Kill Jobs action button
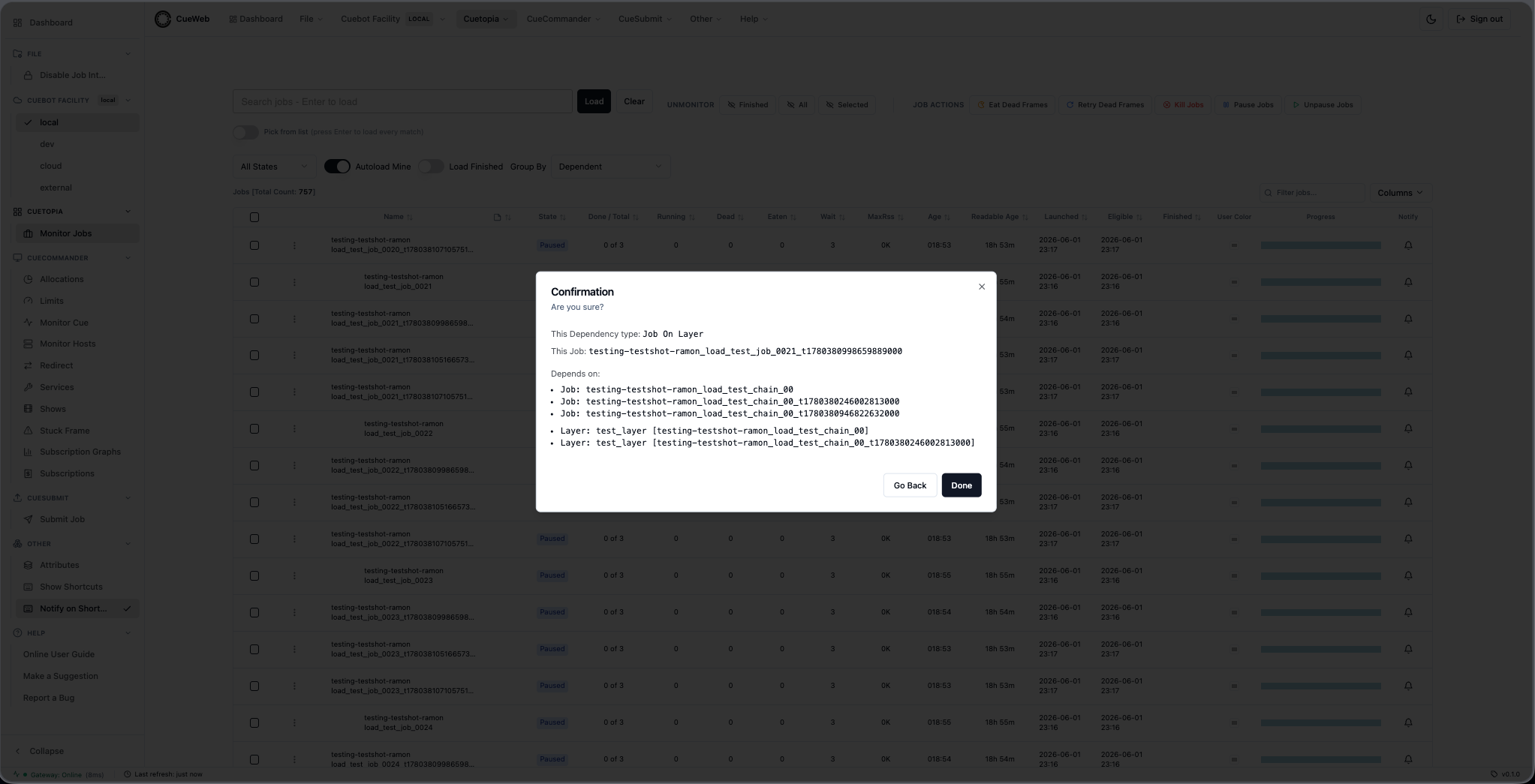1535x784 pixels. (x=1183, y=105)
